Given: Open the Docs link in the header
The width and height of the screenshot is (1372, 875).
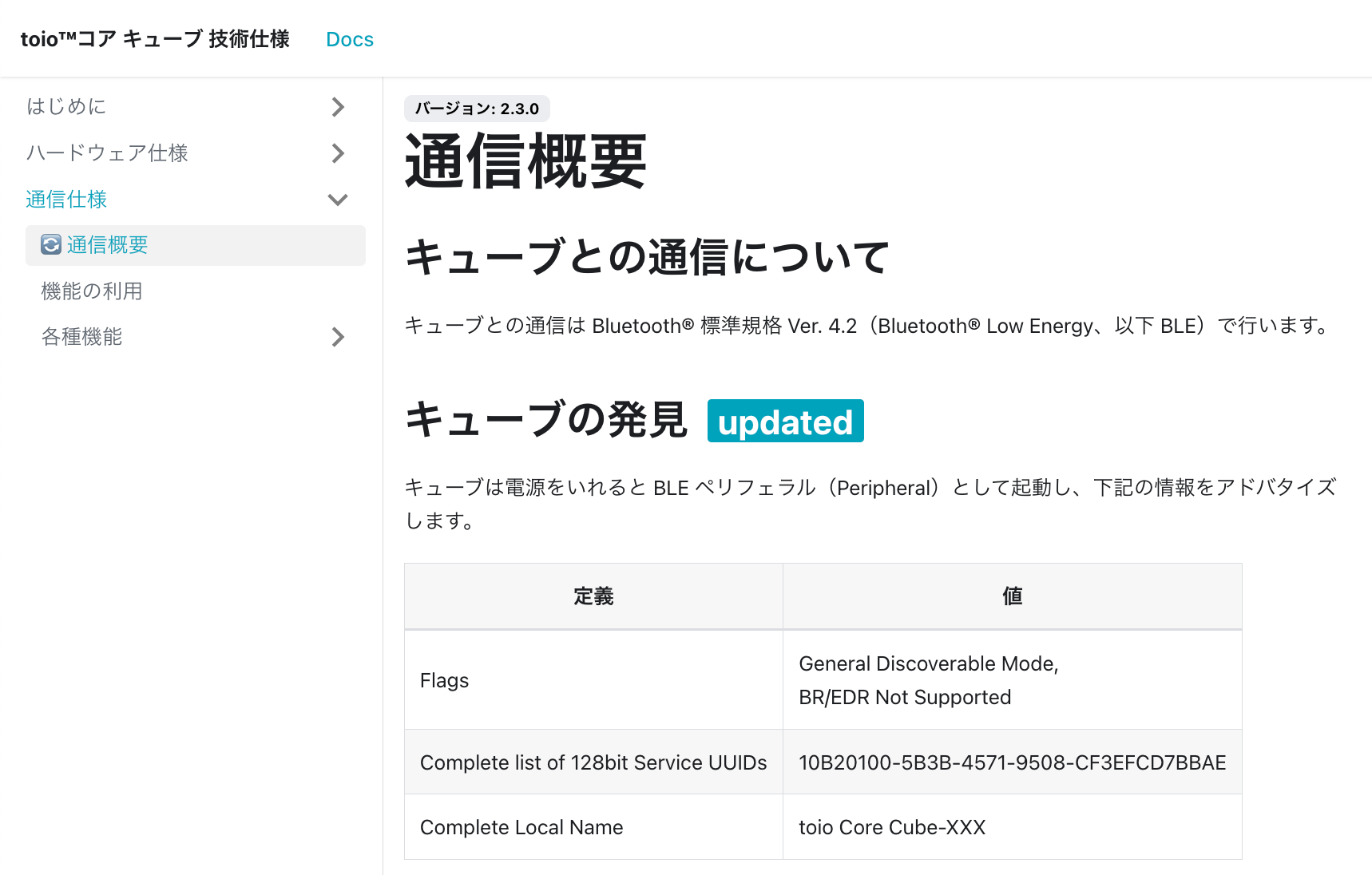Looking at the screenshot, I should (x=349, y=38).
